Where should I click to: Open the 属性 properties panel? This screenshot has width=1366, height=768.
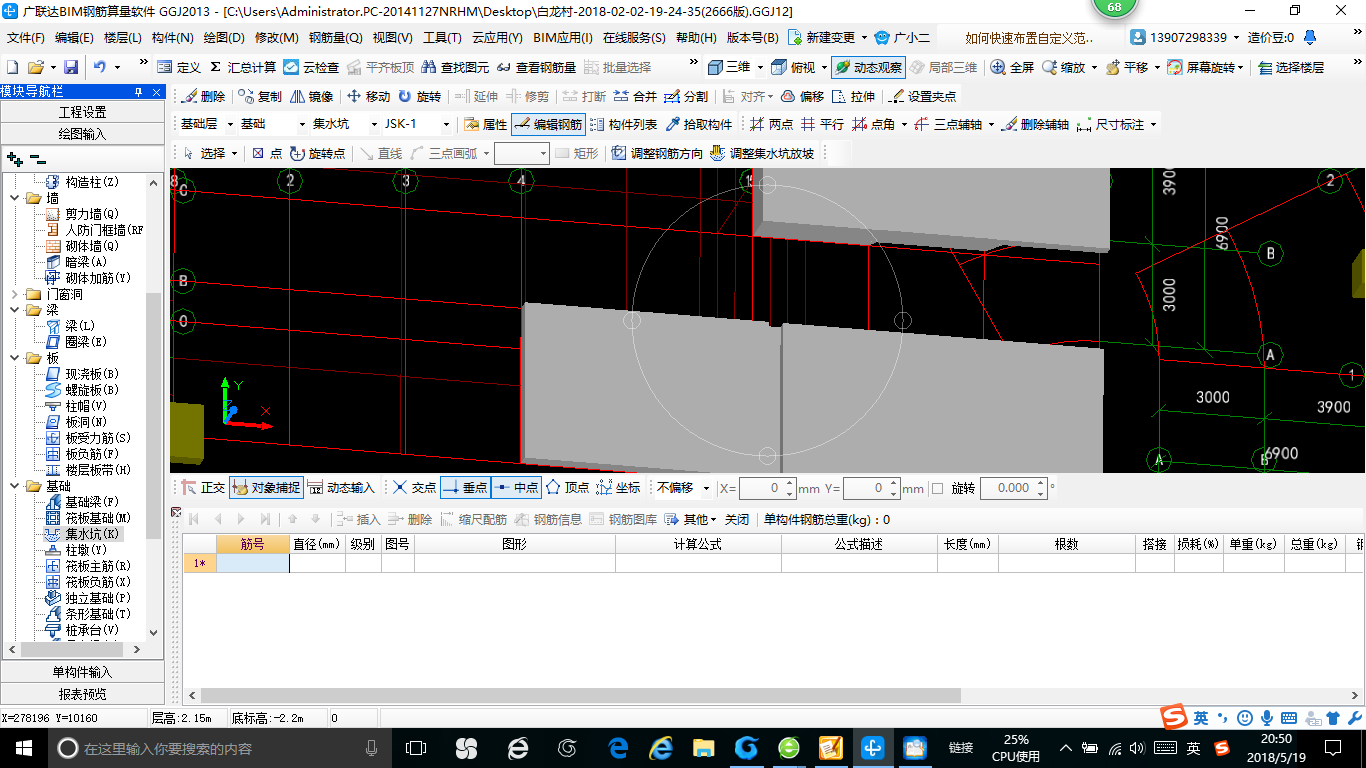(486, 125)
